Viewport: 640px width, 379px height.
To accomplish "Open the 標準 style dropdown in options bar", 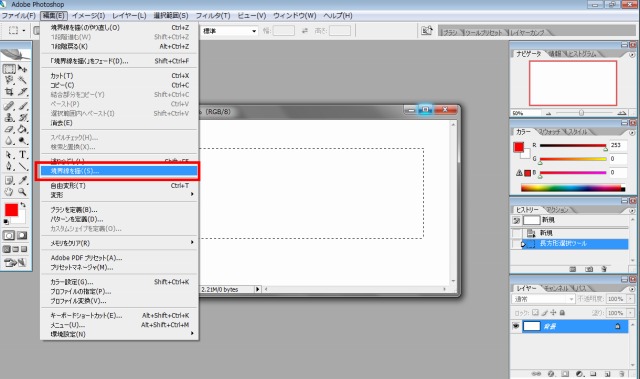I will [x=230, y=31].
